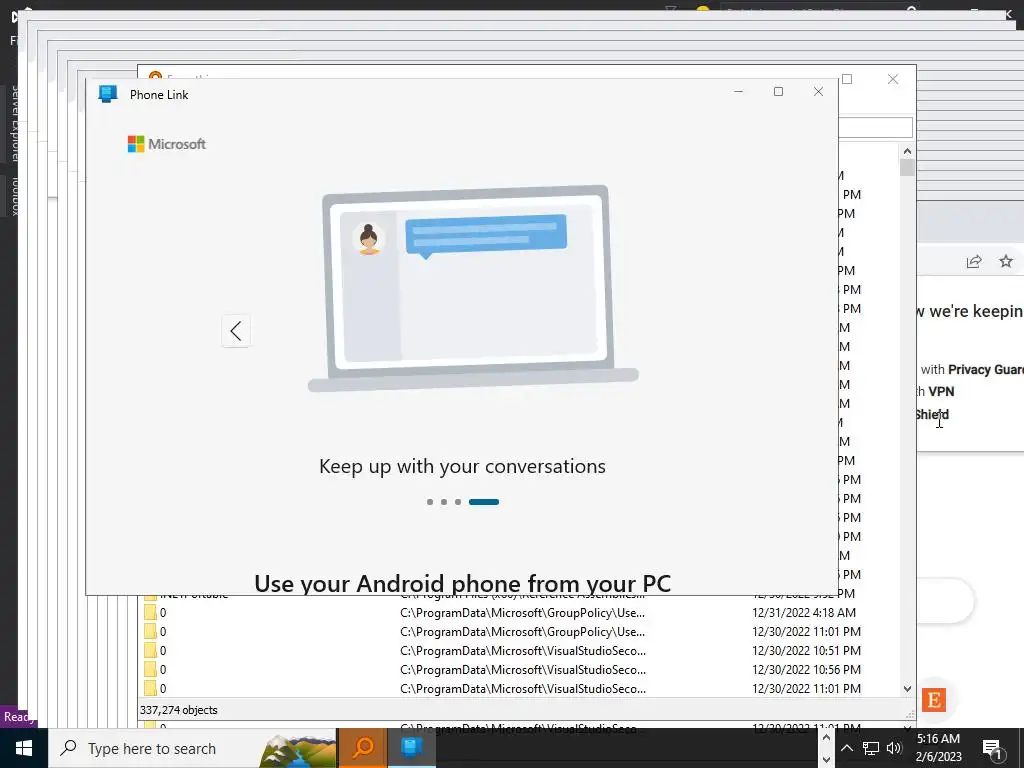
Task: Open the Windows Start menu
Action: pos(24,748)
